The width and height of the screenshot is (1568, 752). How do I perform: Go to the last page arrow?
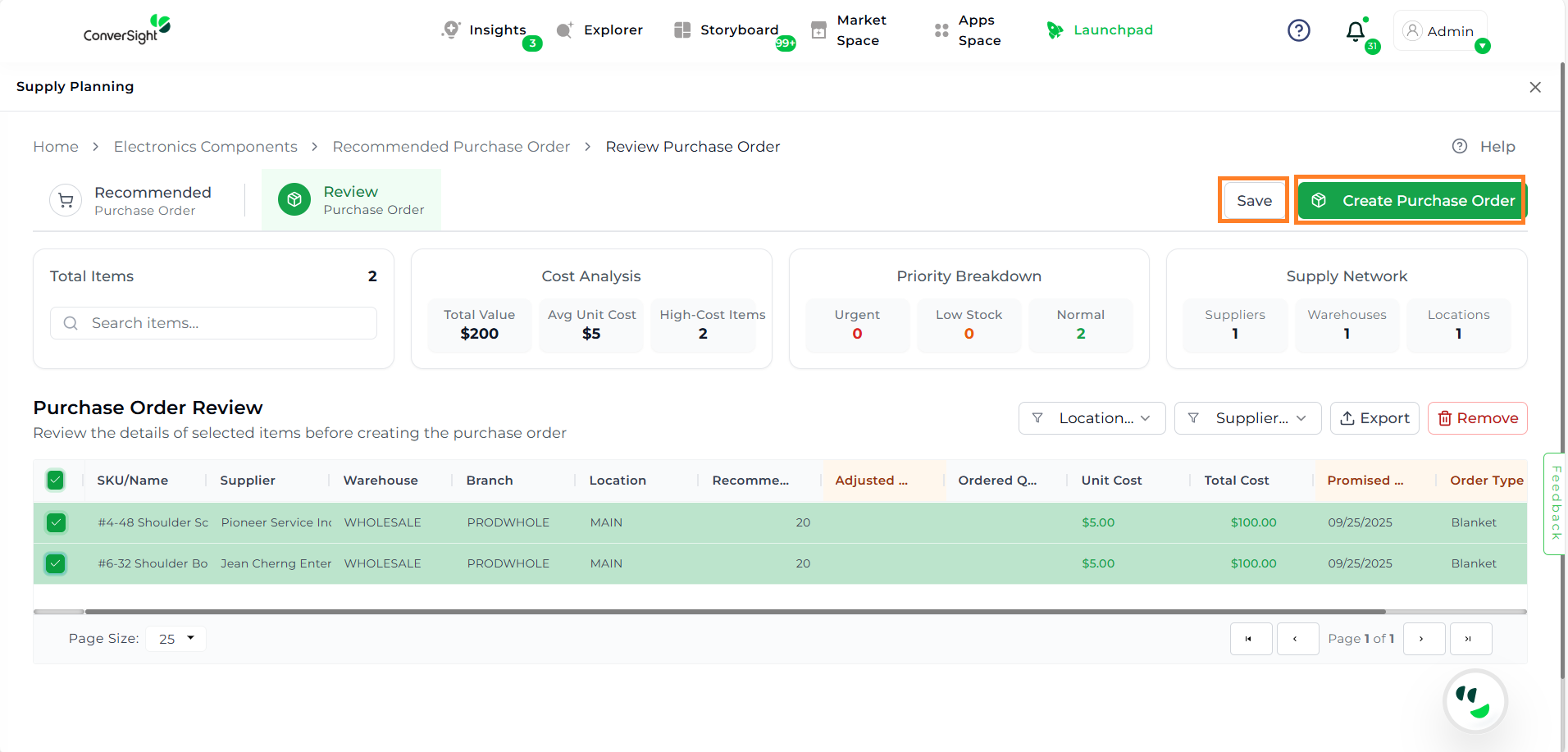pyautogui.click(x=1470, y=639)
